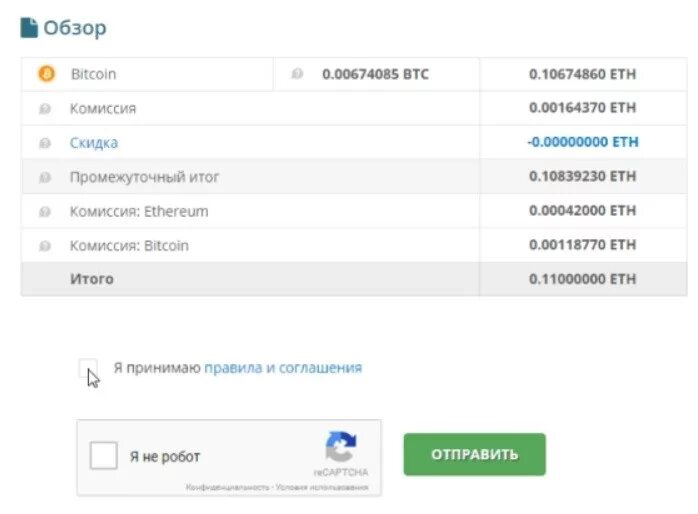The height and width of the screenshot is (514, 698).
Task: Click the info icon next to Скидка
Action: 45,143
